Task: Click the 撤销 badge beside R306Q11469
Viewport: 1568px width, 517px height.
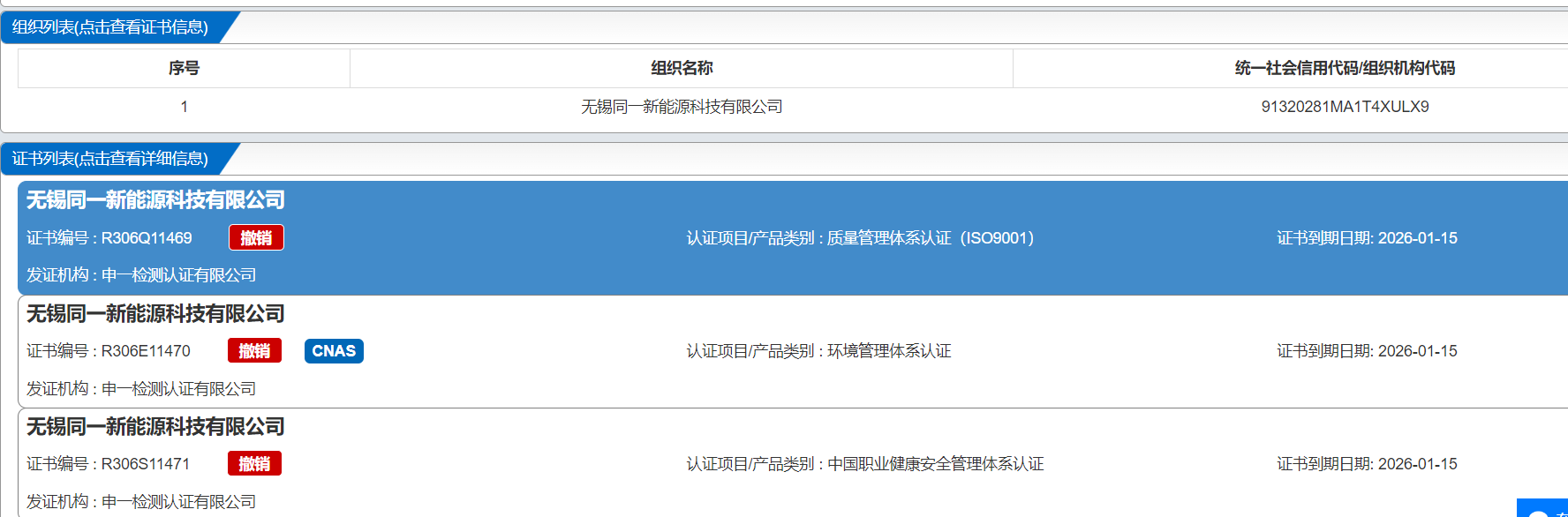Action: pyautogui.click(x=256, y=238)
